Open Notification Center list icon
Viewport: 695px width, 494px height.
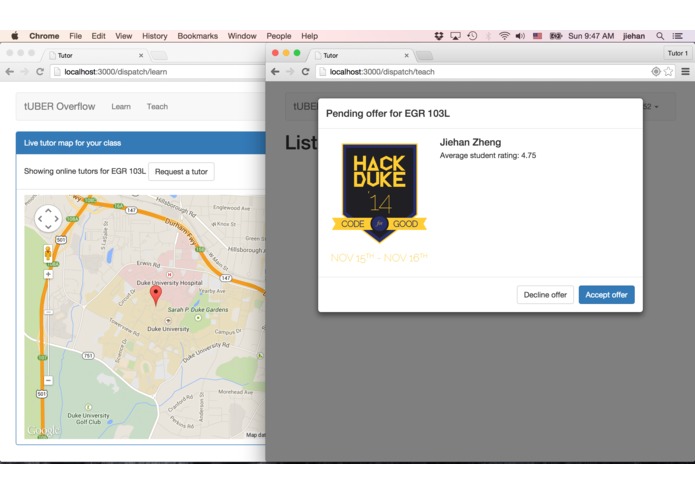[678, 36]
